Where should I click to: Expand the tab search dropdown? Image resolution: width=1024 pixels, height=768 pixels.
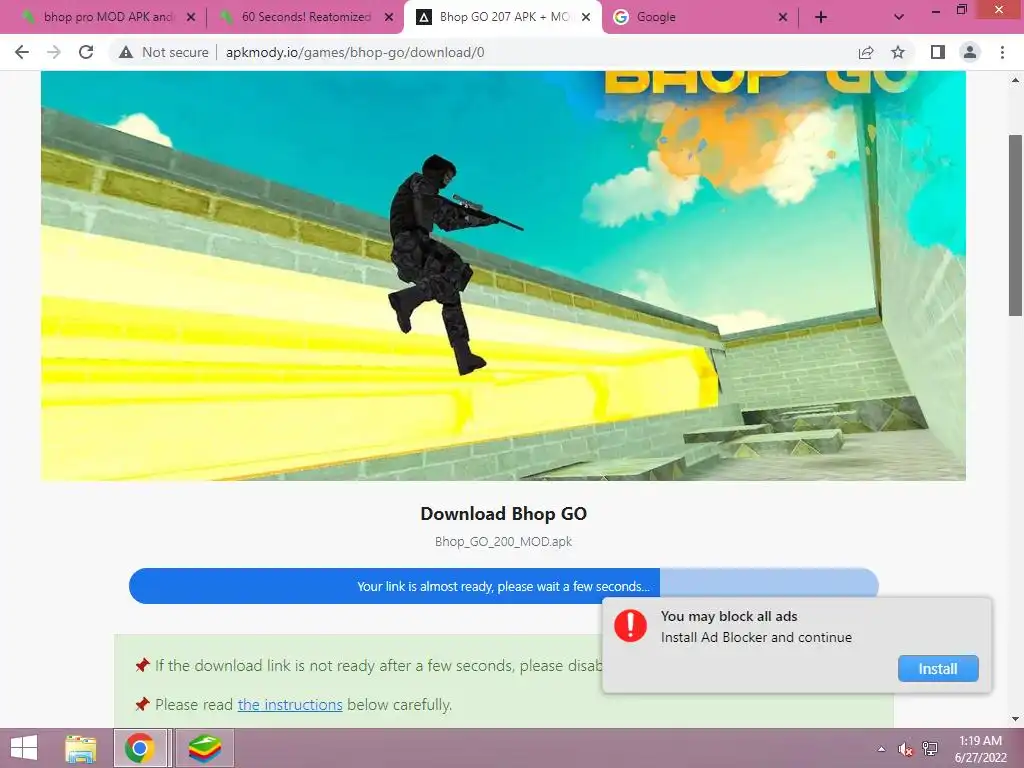899,18
